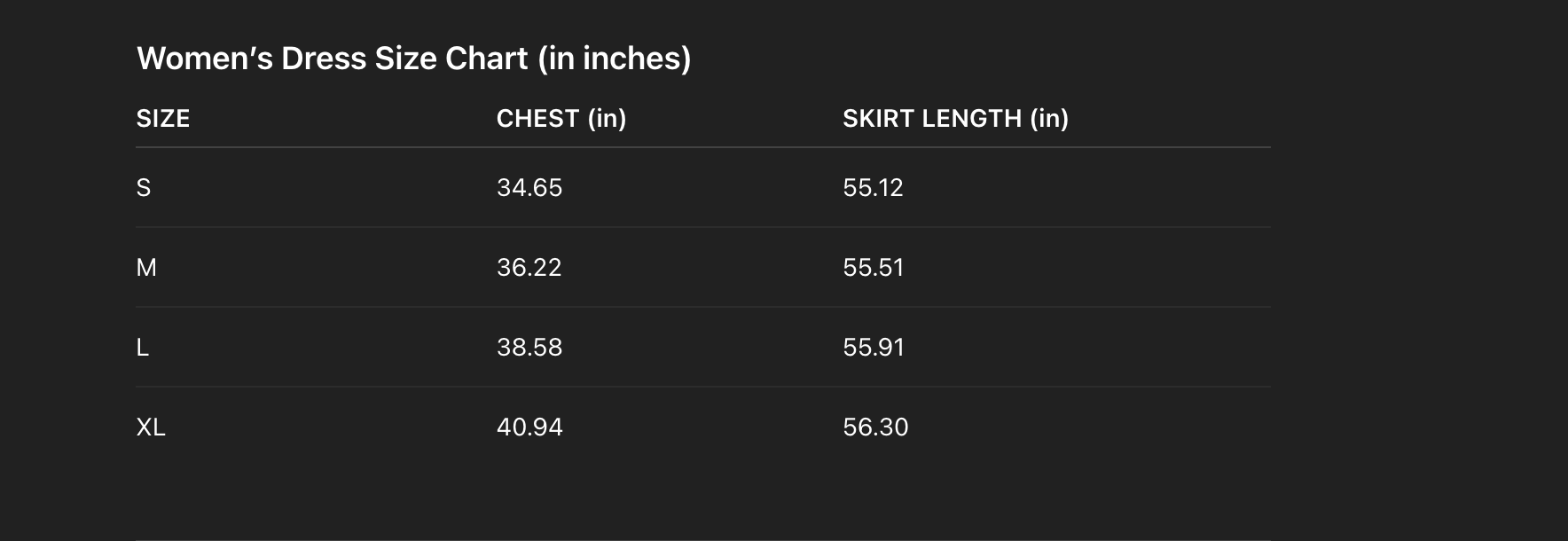Click the divider between S and M rows
Screen dimensions: 1568x541
[x=702, y=227]
